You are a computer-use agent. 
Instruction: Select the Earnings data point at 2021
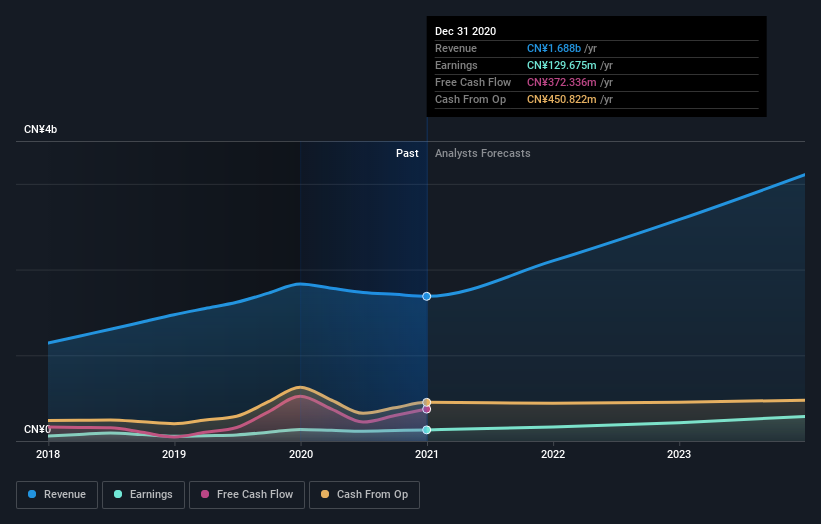pyautogui.click(x=427, y=430)
